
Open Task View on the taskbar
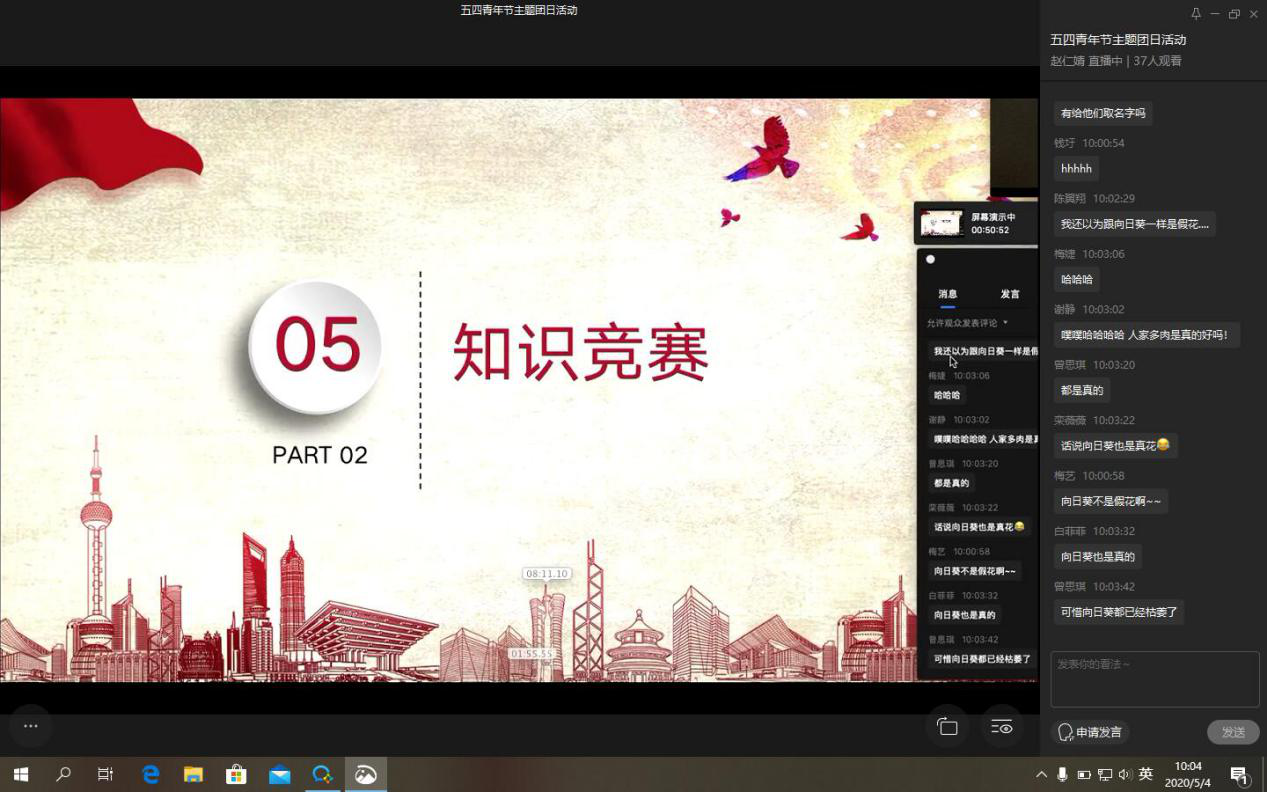[x=105, y=774]
